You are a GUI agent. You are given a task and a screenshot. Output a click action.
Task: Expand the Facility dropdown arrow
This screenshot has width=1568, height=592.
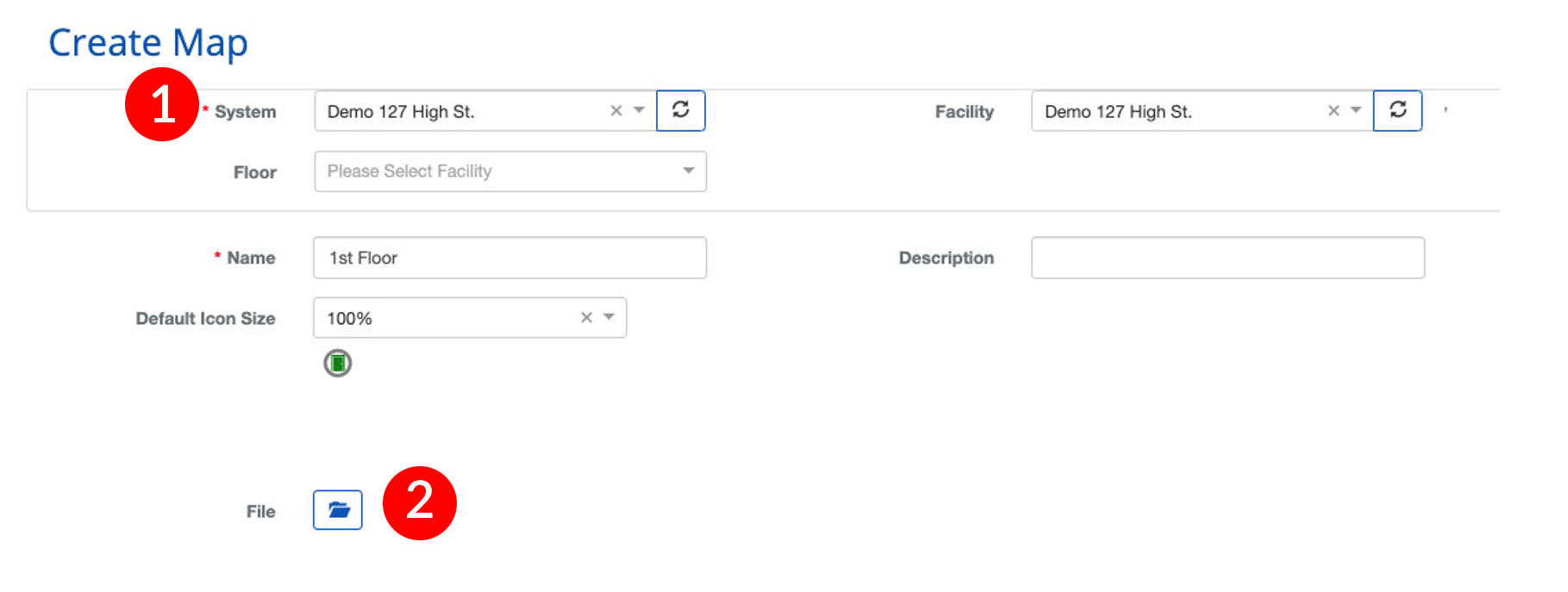pos(1356,110)
